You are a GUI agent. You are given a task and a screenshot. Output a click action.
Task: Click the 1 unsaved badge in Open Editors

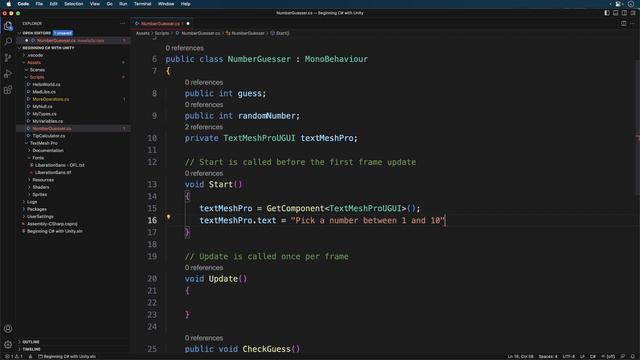[62, 33]
